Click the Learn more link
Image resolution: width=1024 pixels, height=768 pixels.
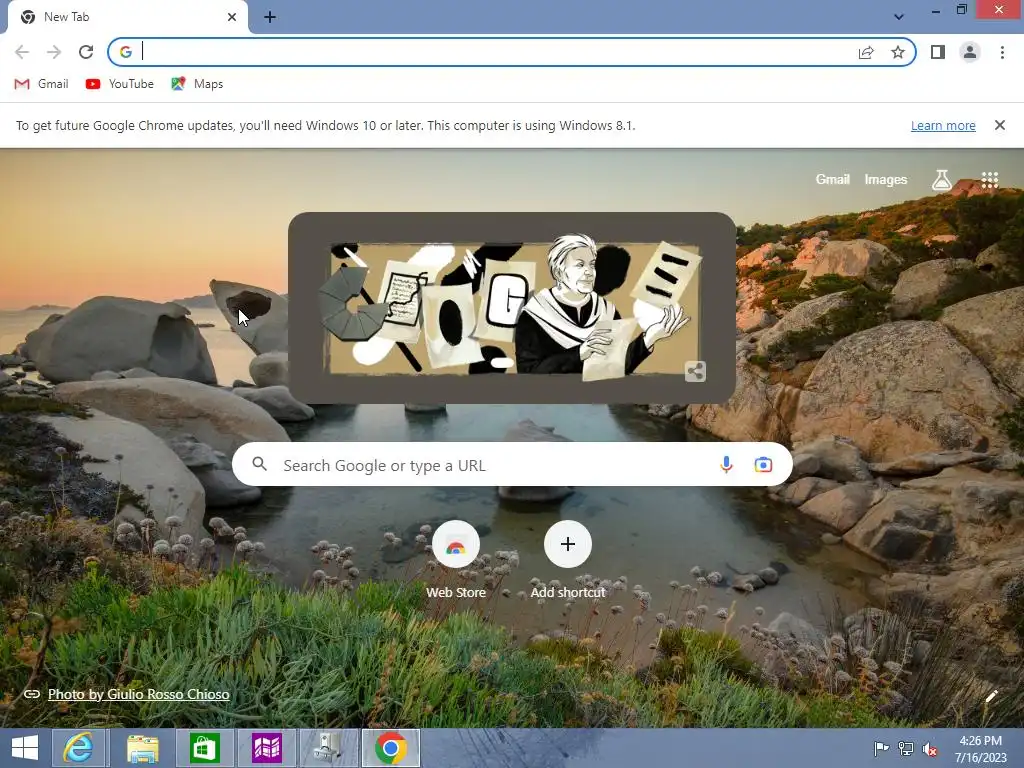pos(943,125)
